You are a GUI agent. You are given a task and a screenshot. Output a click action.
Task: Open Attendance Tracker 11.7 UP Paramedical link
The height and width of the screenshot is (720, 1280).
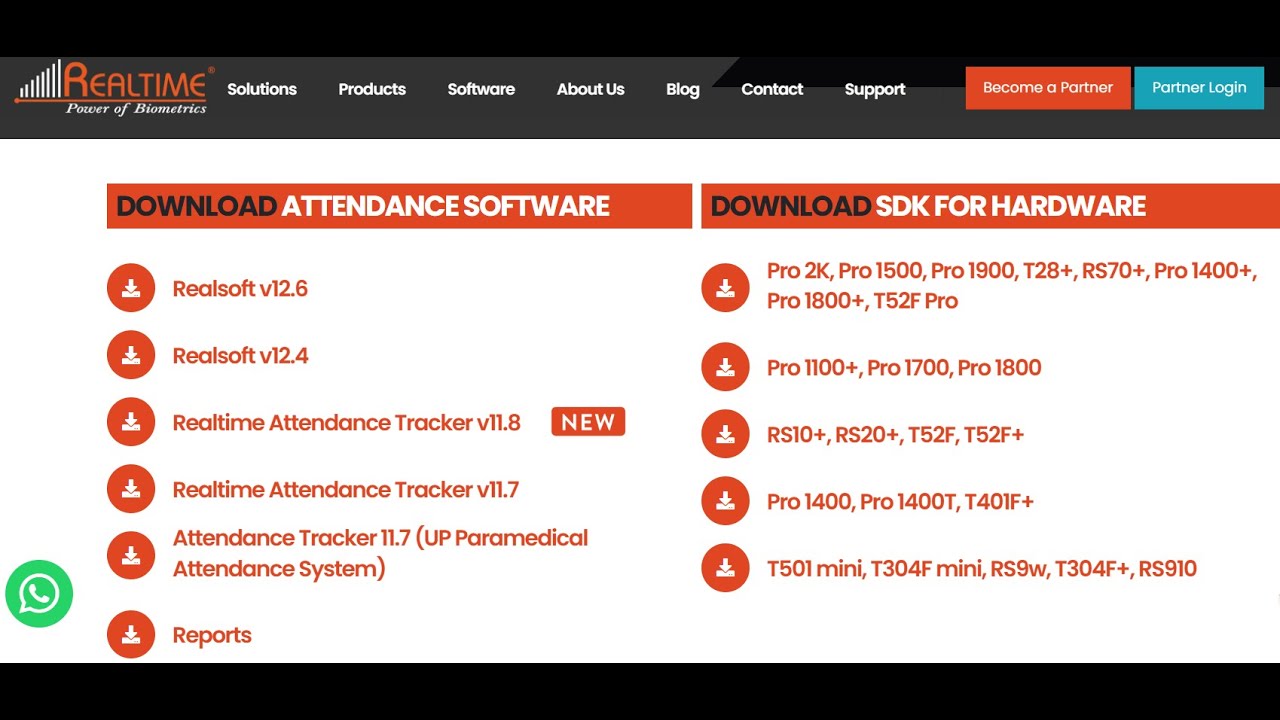[x=380, y=553]
